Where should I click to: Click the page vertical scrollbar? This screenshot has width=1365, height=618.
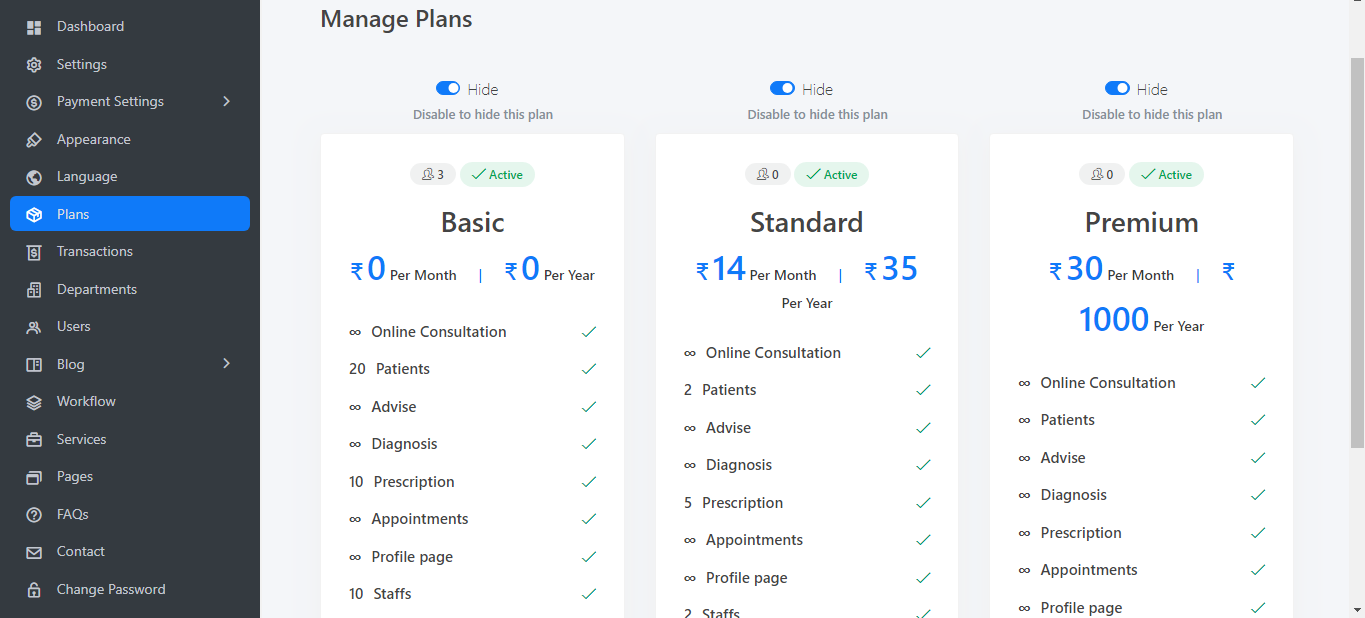(1357, 250)
